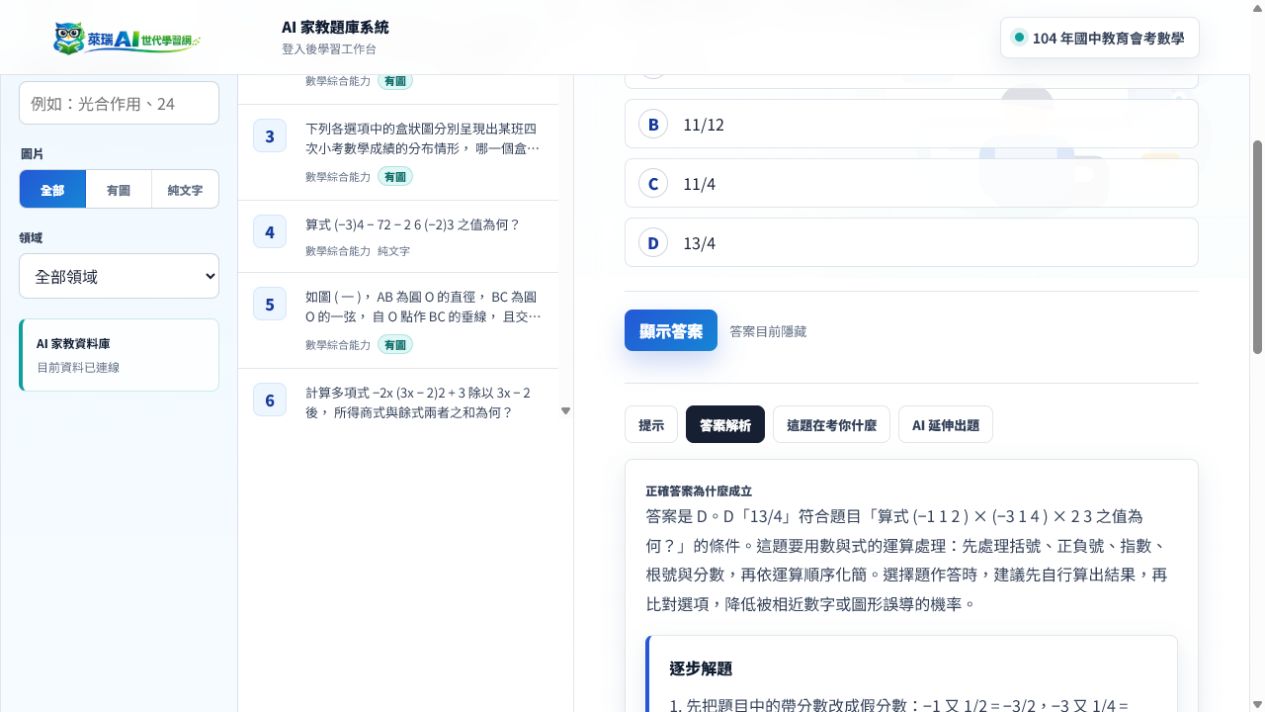Click the 答案目前隱藏 status text
The width and height of the screenshot is (1265, 712).
click(768, 331)
